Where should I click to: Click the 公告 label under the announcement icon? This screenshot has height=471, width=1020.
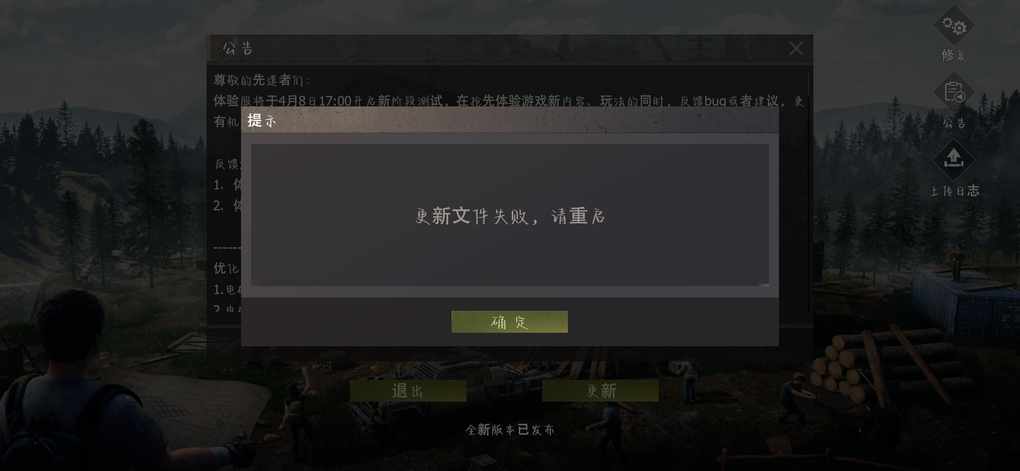coord(954,123)
